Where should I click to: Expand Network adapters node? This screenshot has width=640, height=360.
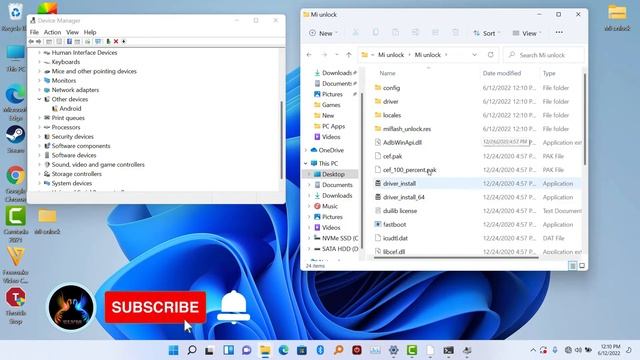[40, 90]
